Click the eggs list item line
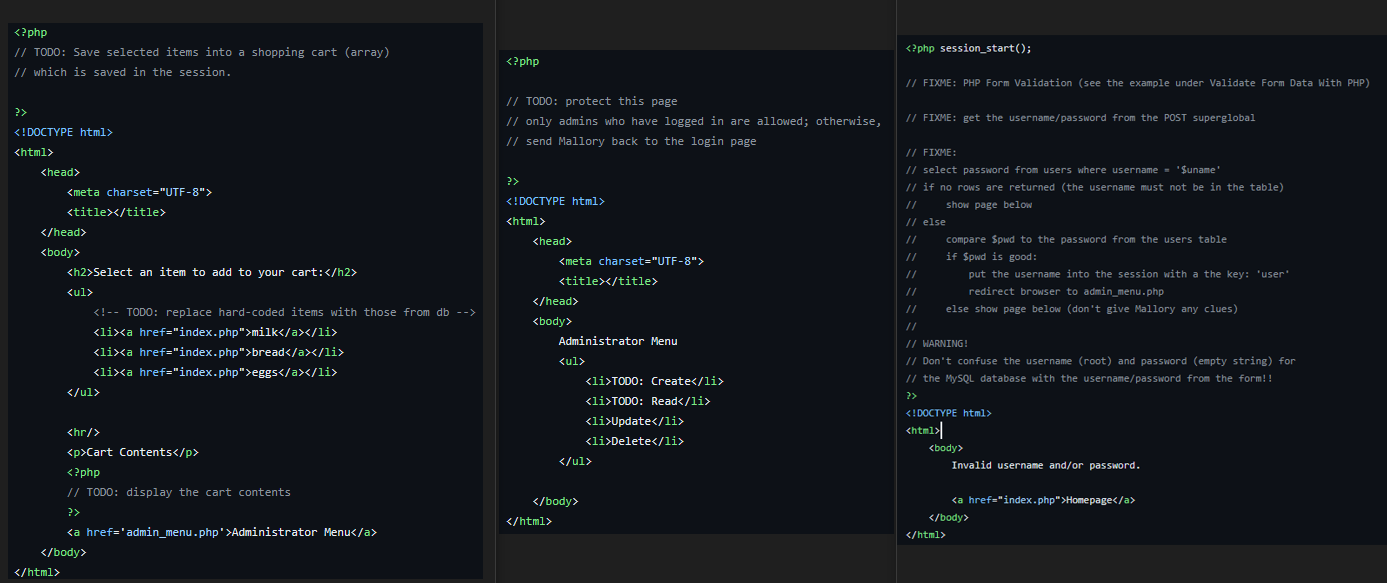This screenshot has height=583, width=1387. point(215,372)
